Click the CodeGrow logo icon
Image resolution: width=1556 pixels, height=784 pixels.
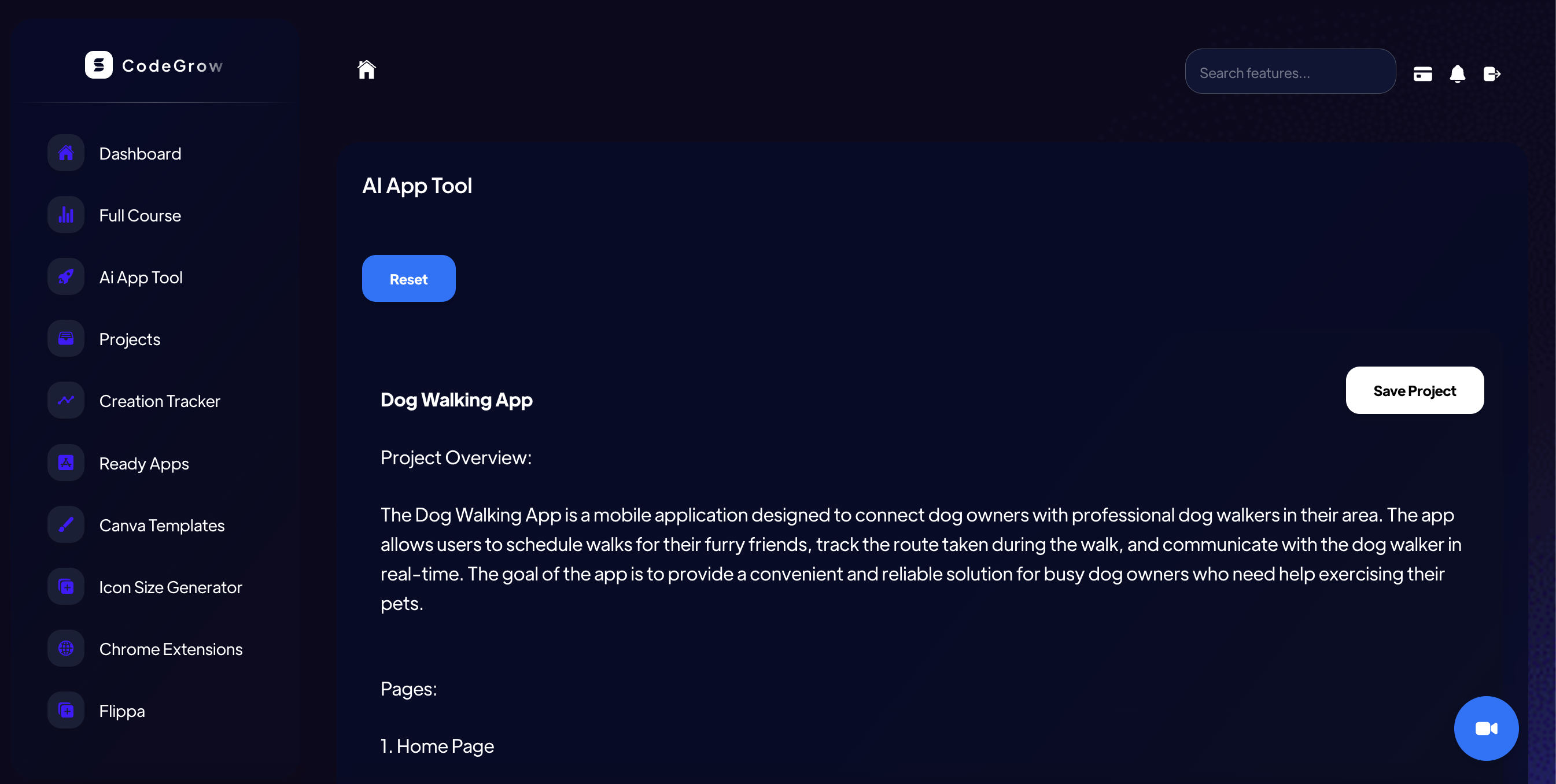point(98,65)
